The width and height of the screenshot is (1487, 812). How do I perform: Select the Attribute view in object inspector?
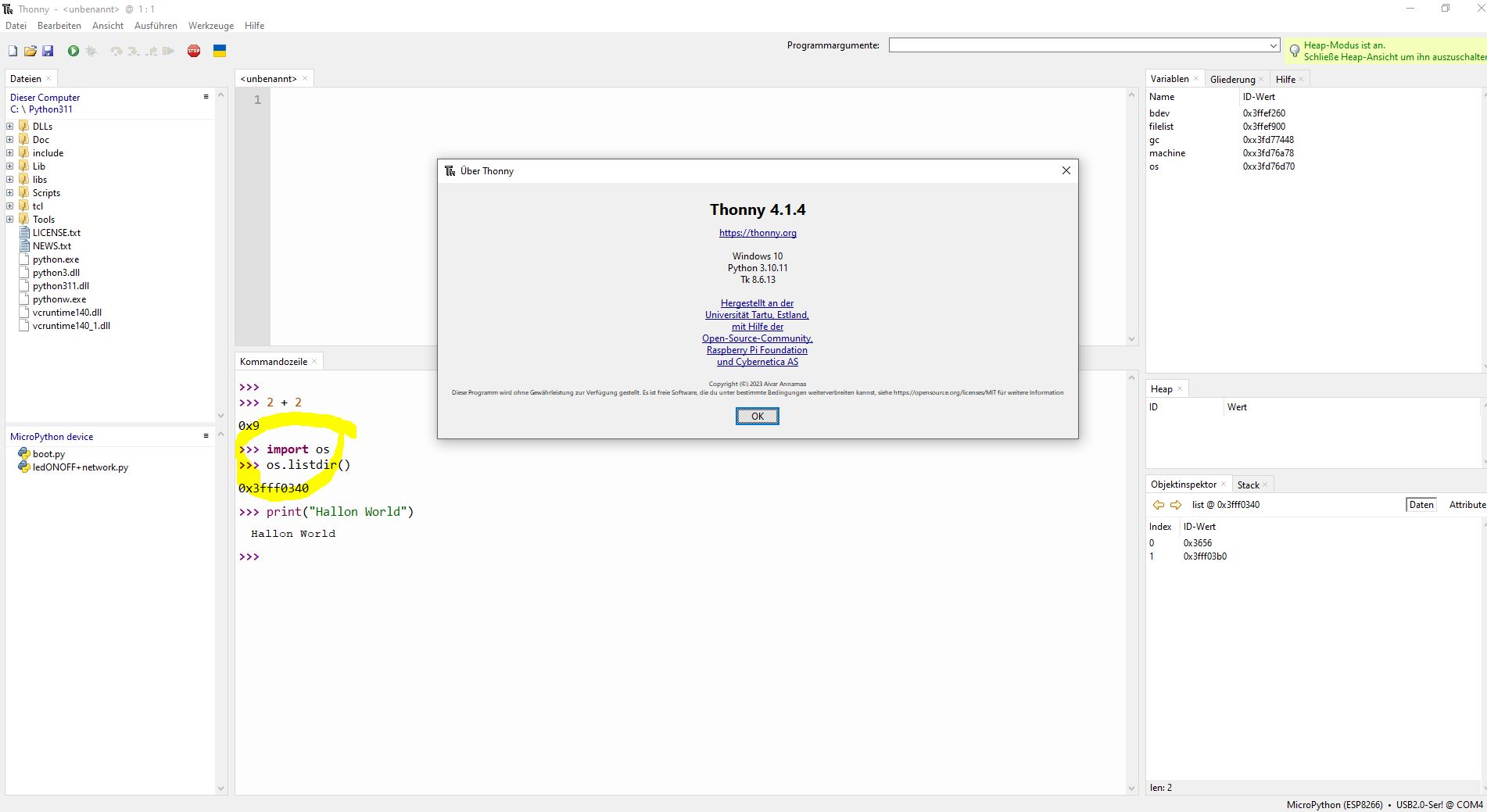[x=1467, y=505]
